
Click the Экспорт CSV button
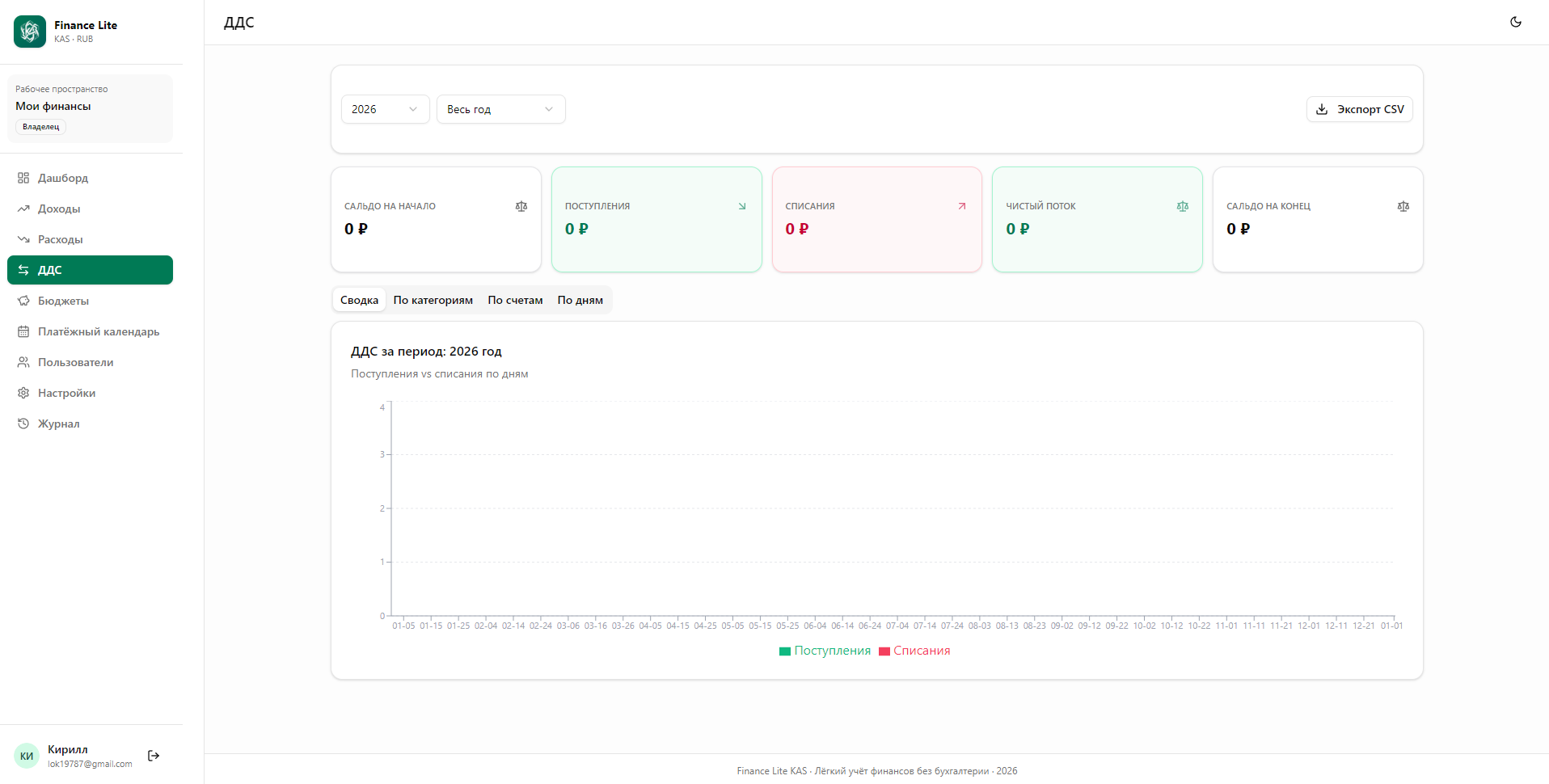click(1359, 109)
